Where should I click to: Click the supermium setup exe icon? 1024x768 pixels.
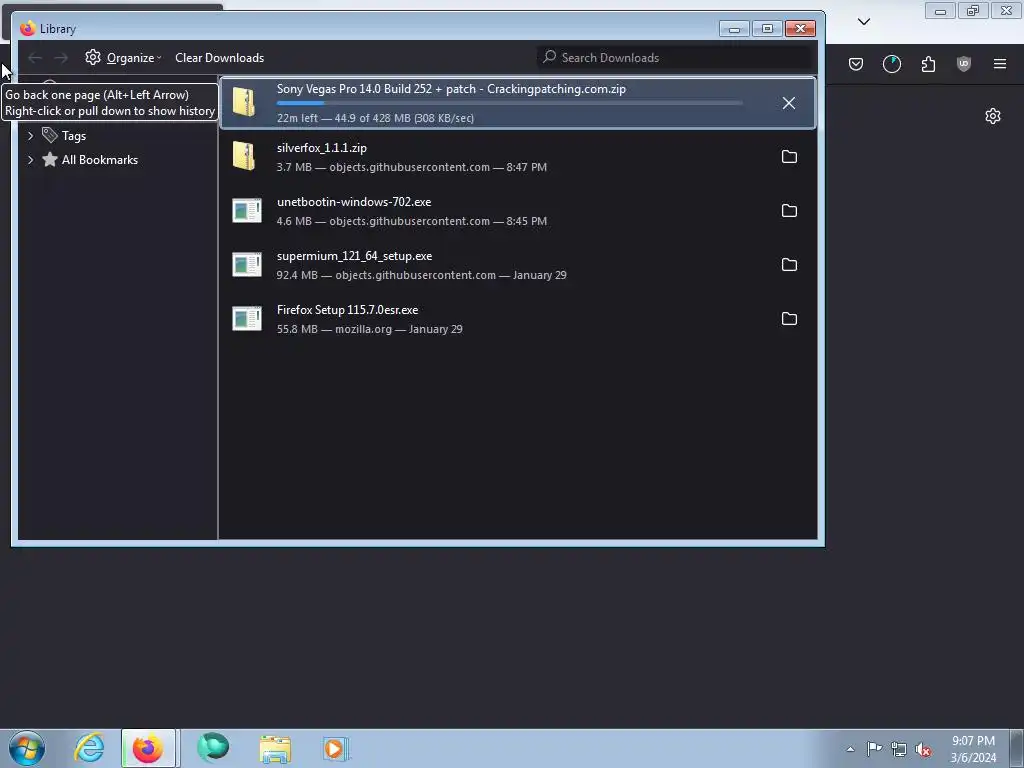click(247, 264)
